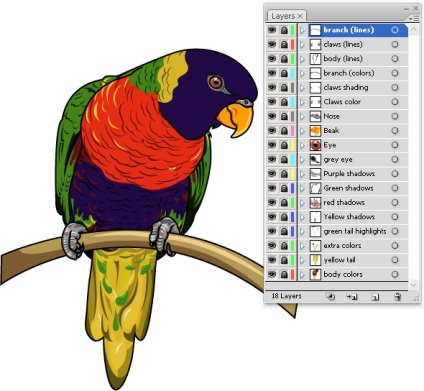
Task: Toggle visibility of yellow tail layer
Action: click(272, 260)
